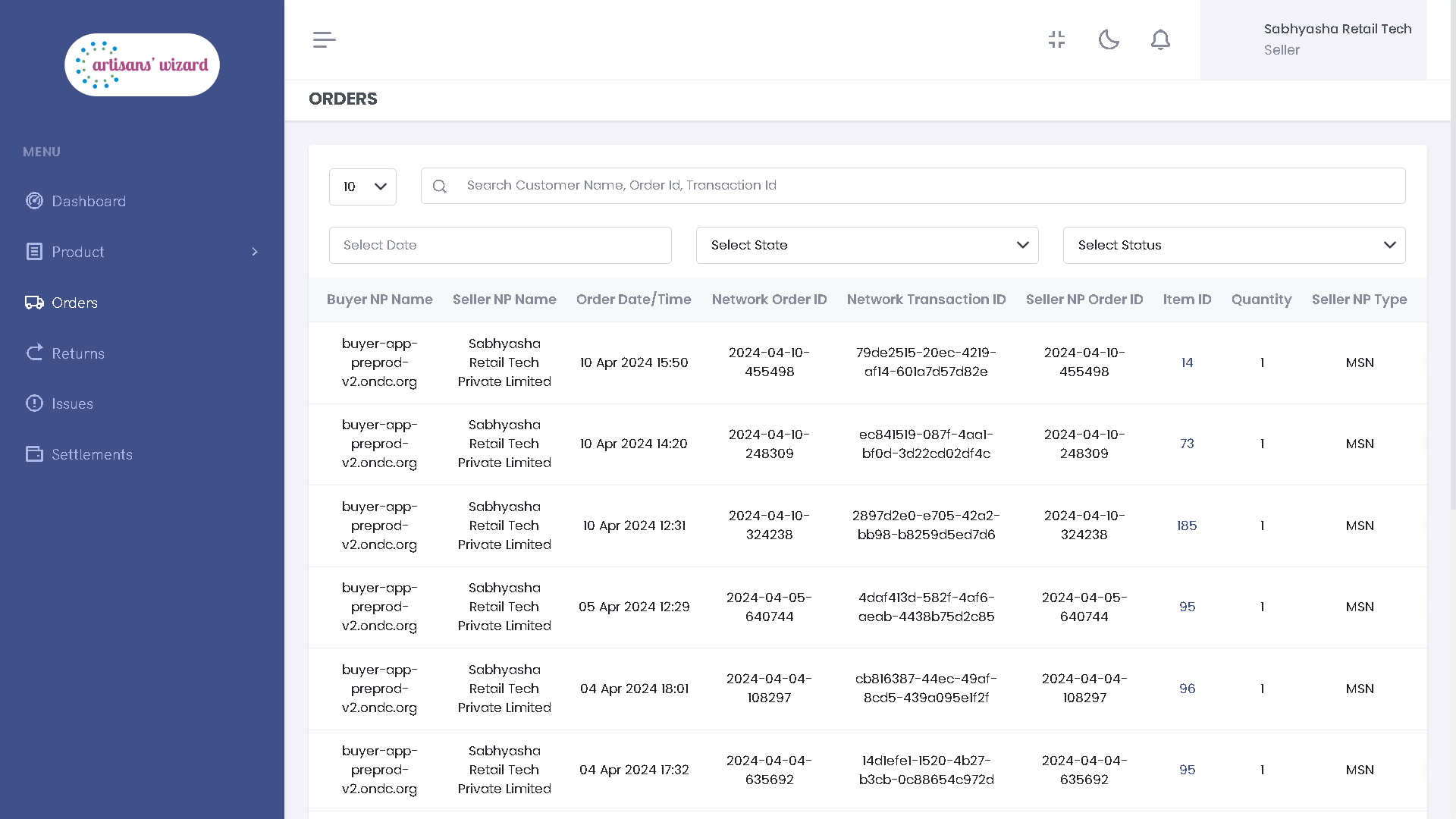Select date cell 10 Apr 2024 14:20
The image size is (1456, 819).
click(634, 444)
